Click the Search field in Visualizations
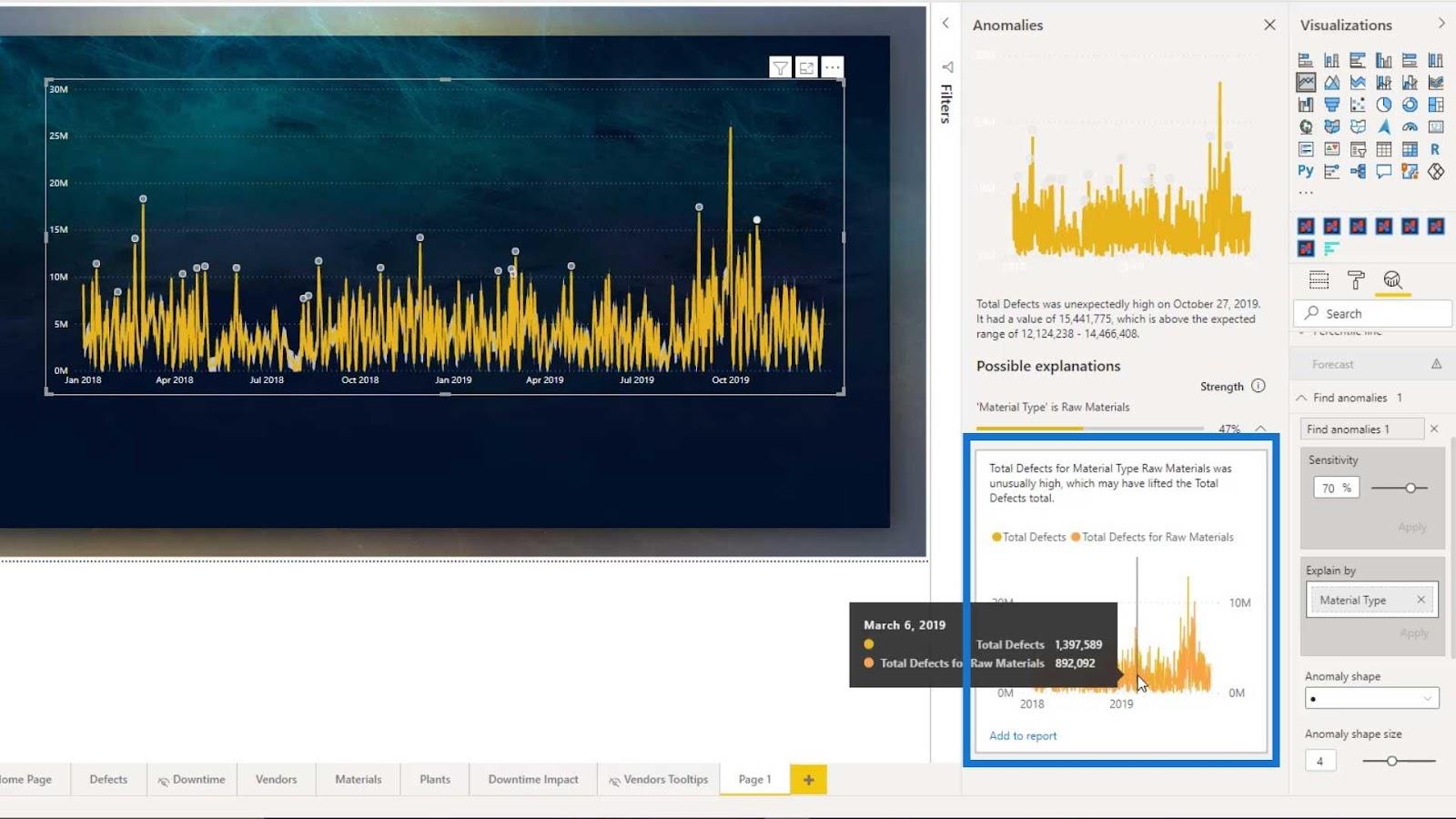1456x819 pixels. (x=1372, y=313)
